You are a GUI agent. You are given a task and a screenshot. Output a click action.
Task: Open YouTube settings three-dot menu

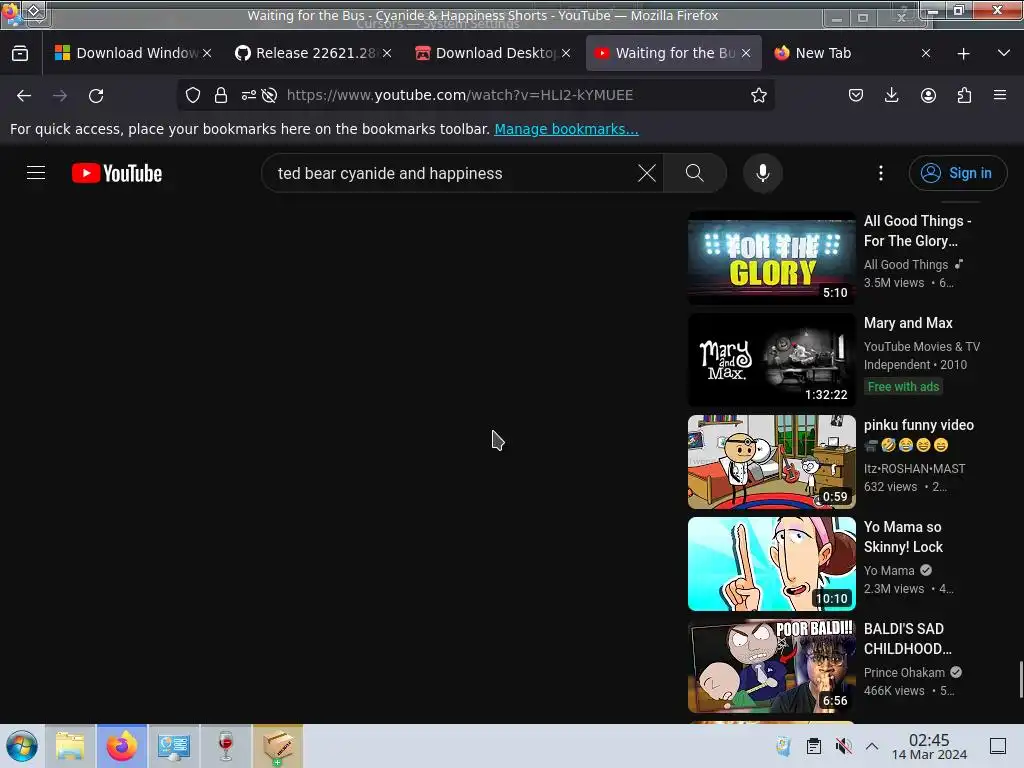(880, 173)
